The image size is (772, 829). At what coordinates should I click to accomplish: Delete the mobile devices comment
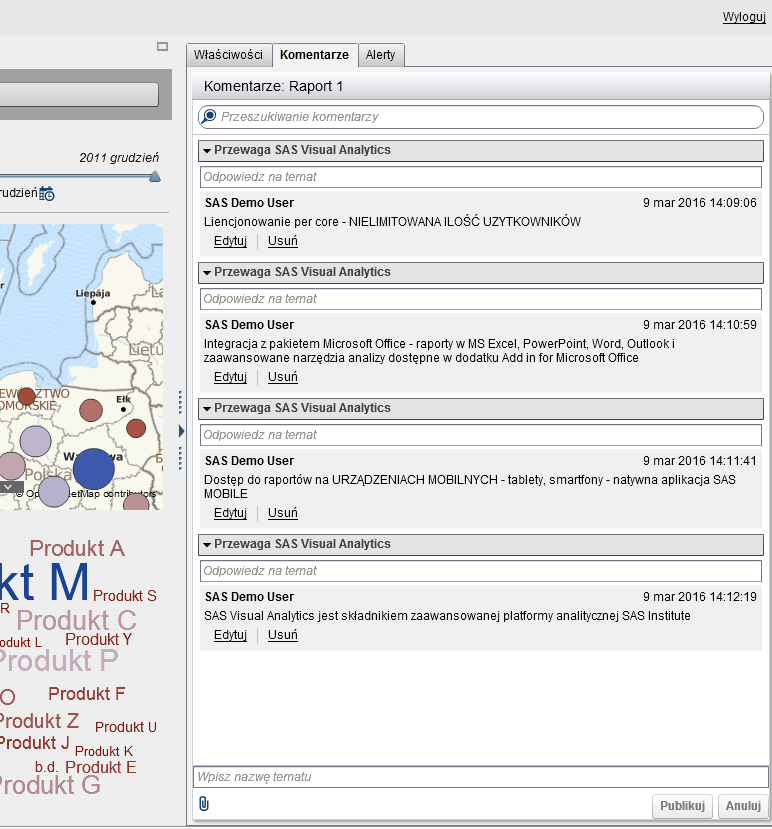283,513
